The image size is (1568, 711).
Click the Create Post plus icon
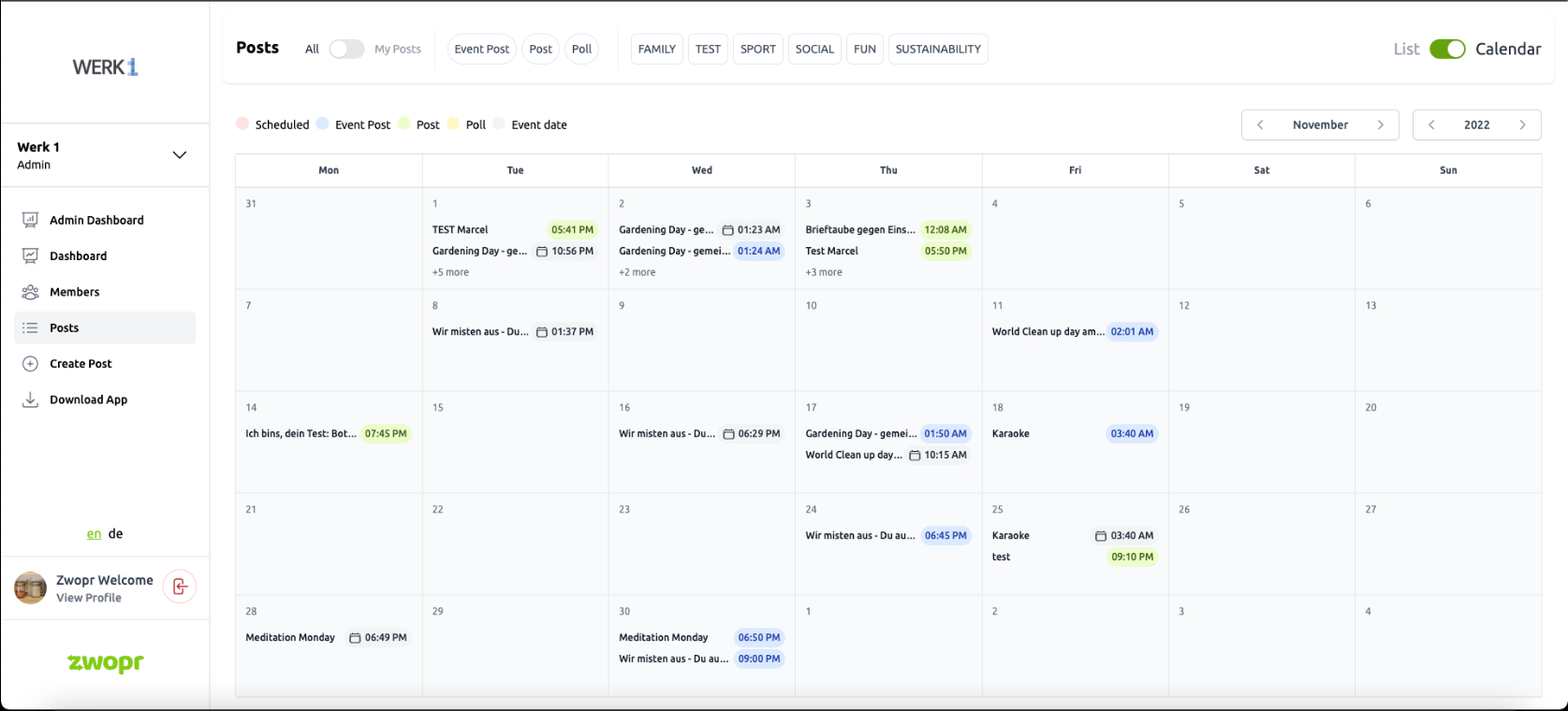30,364
